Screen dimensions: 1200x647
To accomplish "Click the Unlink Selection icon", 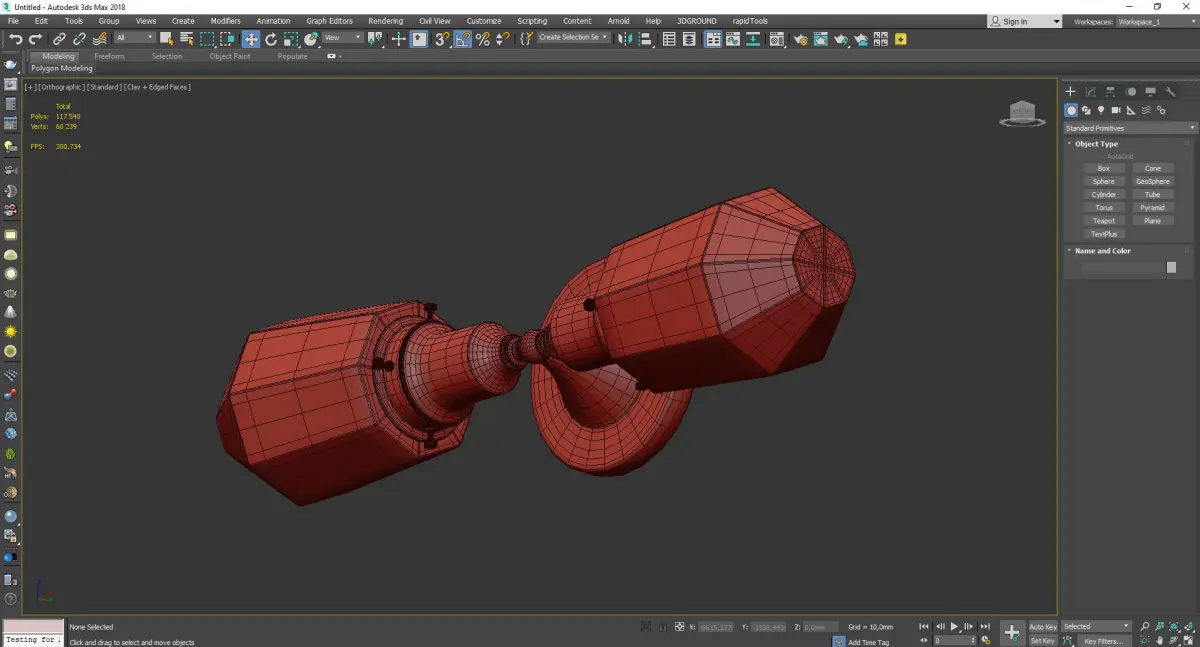I will (x=79, y=39).
